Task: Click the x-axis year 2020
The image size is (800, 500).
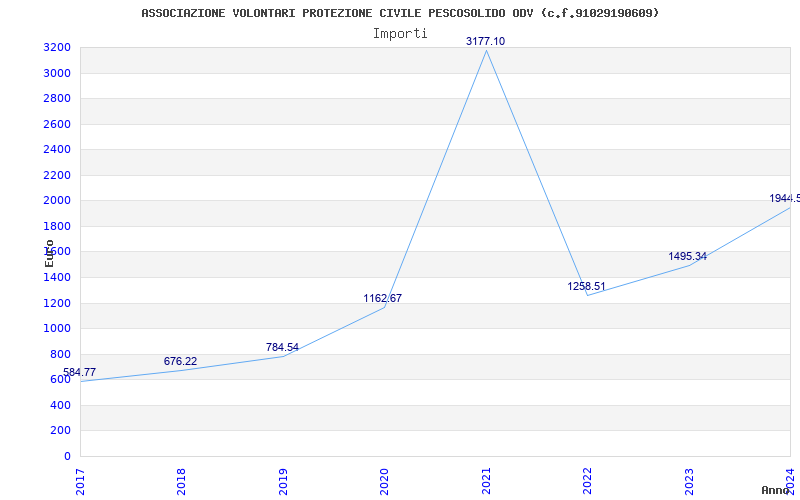Action: click(384, 481)
